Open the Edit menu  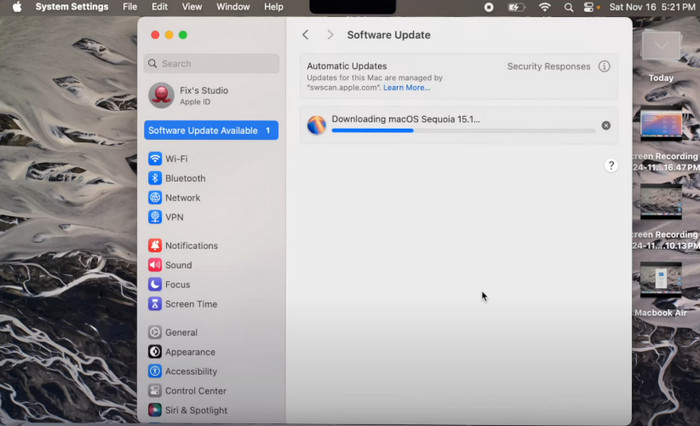[159, 7]
